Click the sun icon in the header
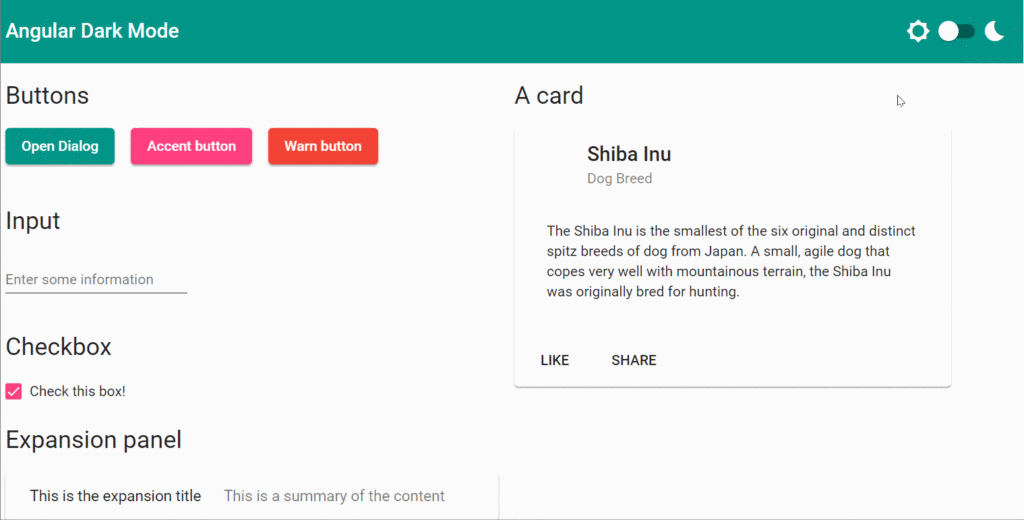The image size is (1024, 520). click(x=918, y=31)
